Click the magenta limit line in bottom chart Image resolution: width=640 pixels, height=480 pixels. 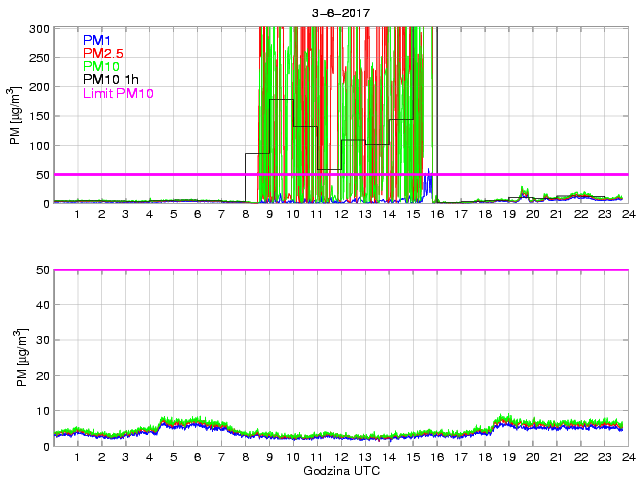pyautogui.click(x=340, y=270)
